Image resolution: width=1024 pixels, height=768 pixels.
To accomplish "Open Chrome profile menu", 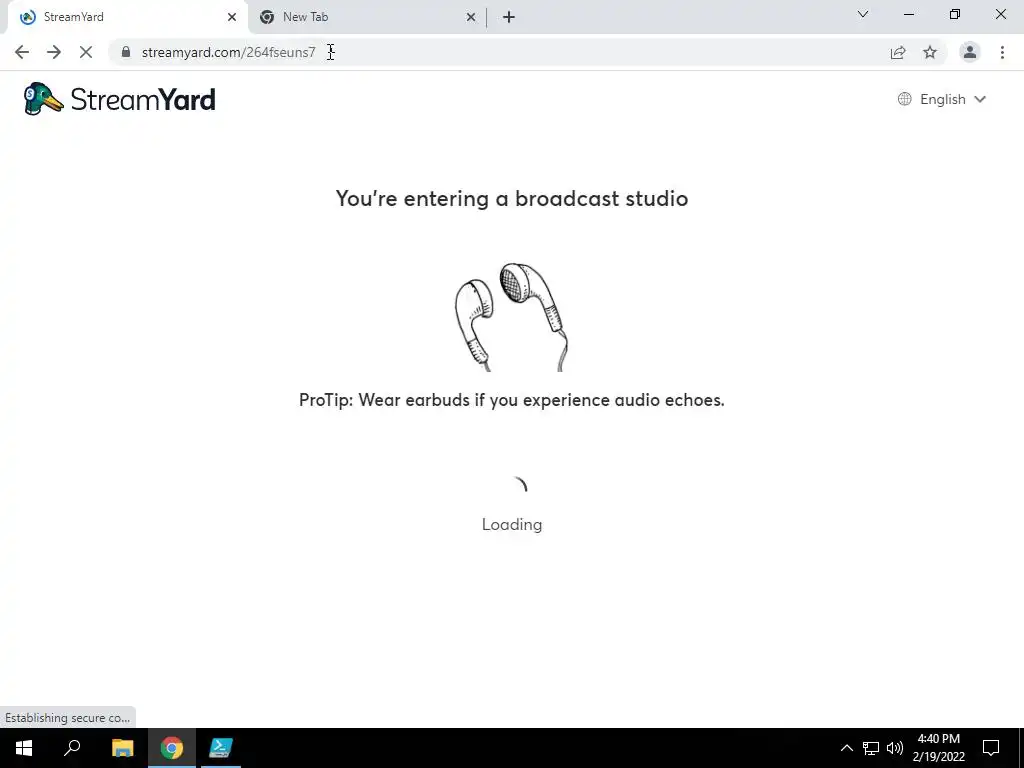I will [x=970, y=52].
